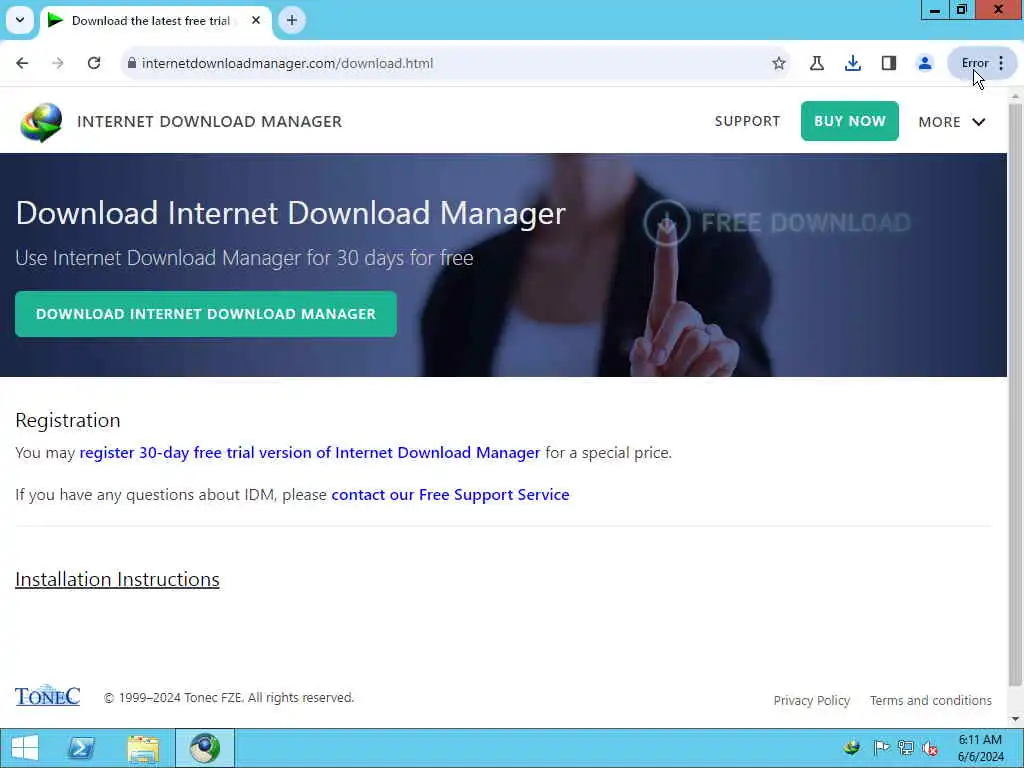Click the IDM tray icon

click(852, 748)
